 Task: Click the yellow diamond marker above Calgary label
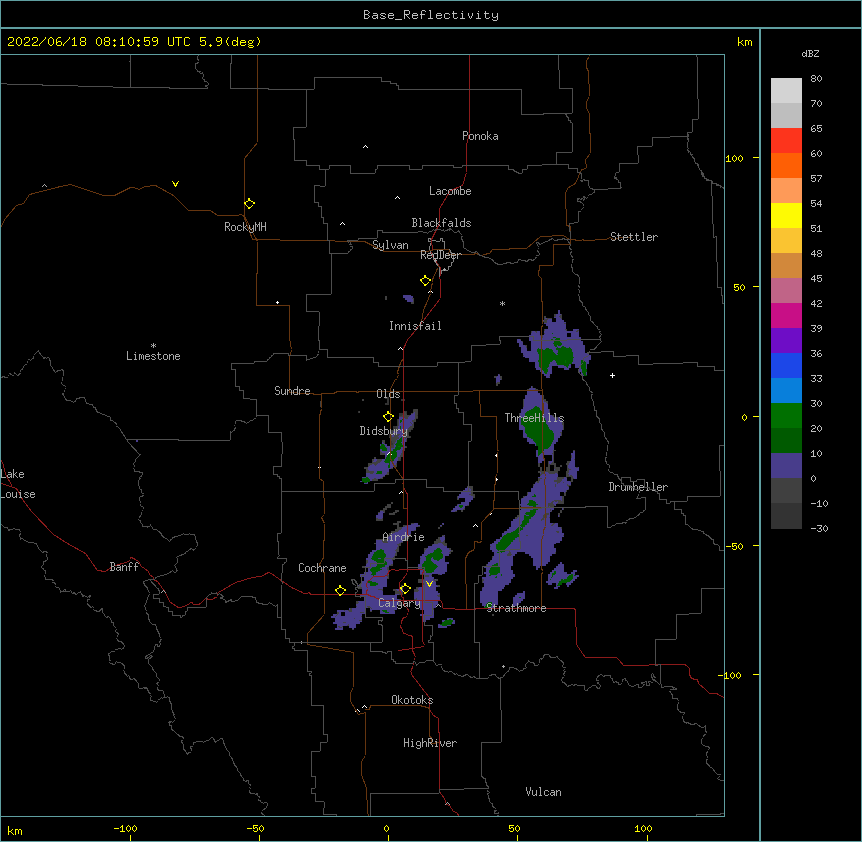405,589
